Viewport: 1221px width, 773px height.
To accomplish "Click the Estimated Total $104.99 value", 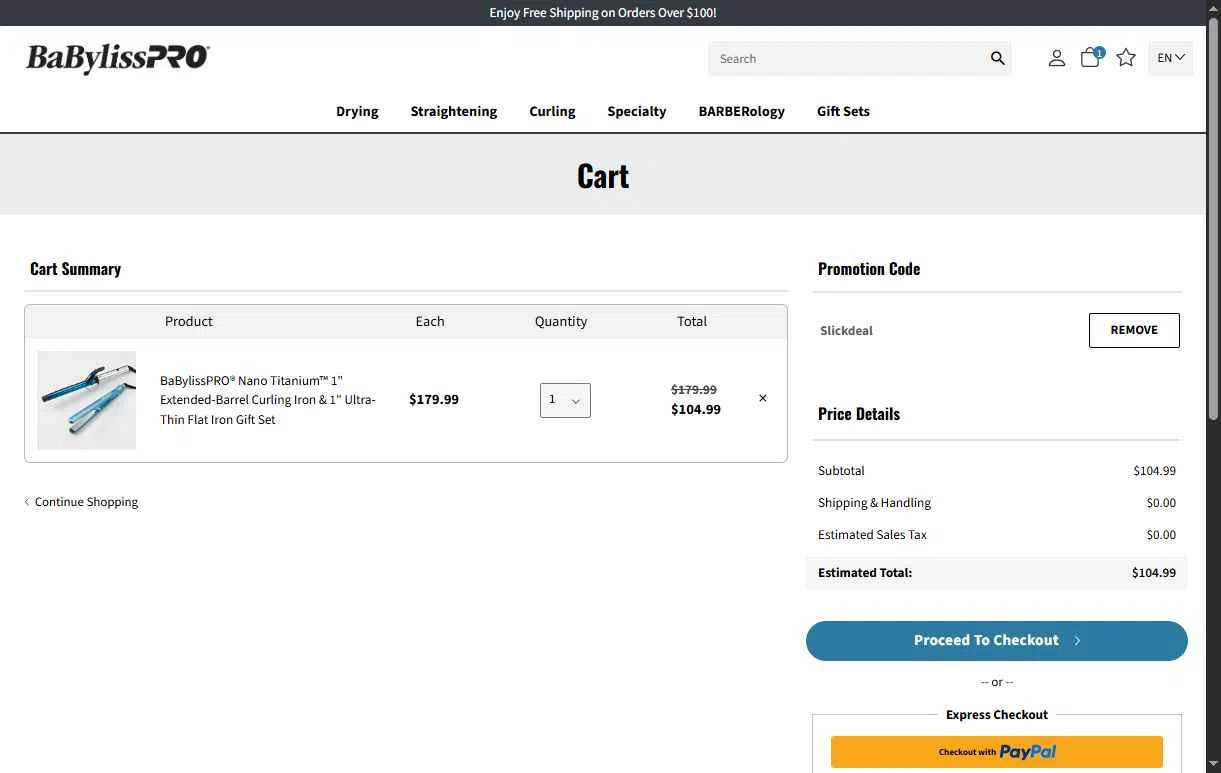I will click(1154, 573).
